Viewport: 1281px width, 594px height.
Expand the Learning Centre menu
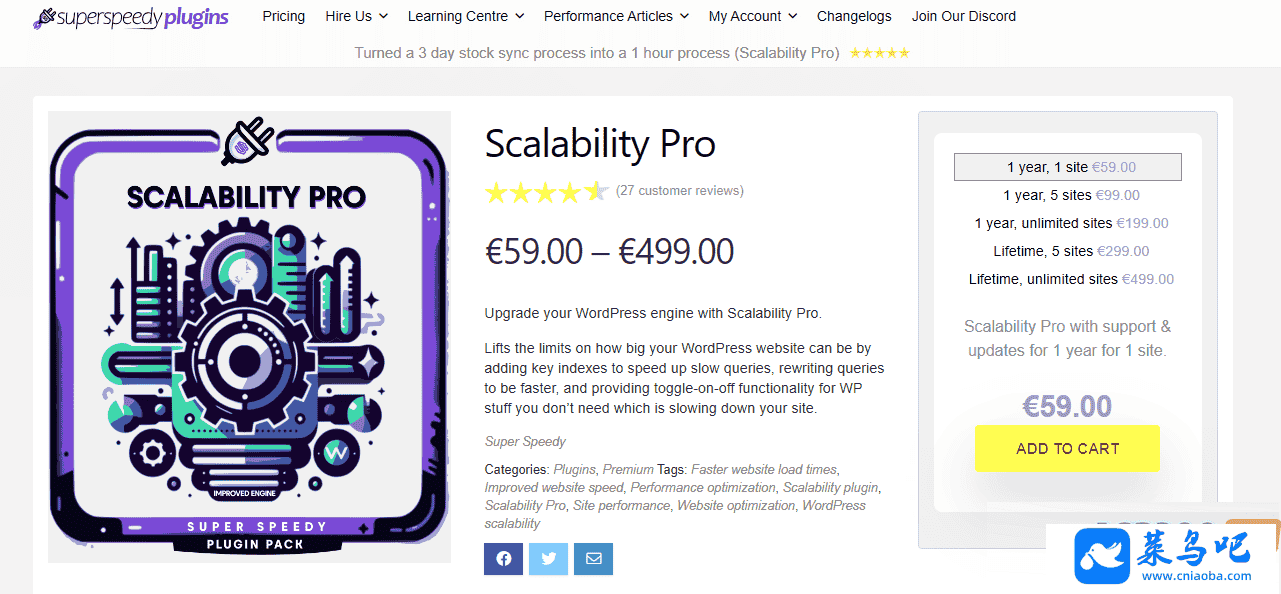pyautogui.click(x=465, y=16)
